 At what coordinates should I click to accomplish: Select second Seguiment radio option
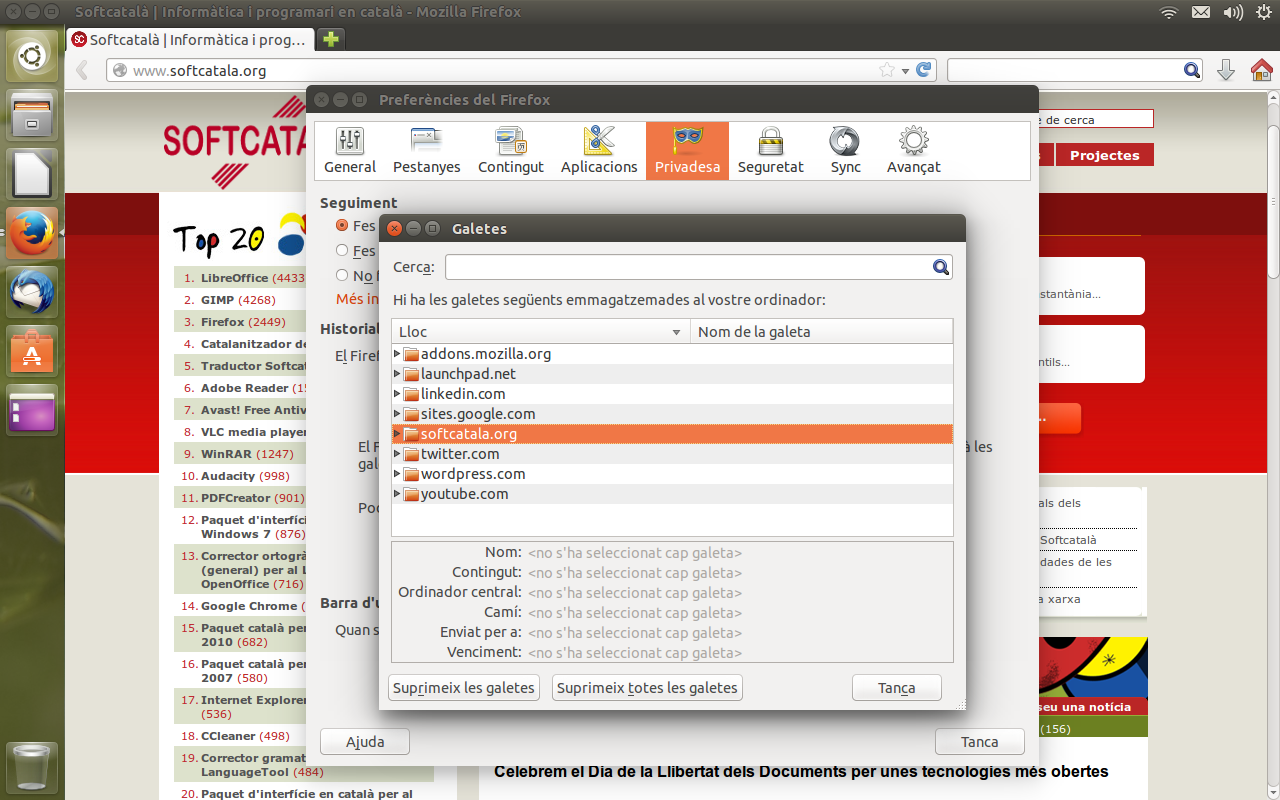342,250
